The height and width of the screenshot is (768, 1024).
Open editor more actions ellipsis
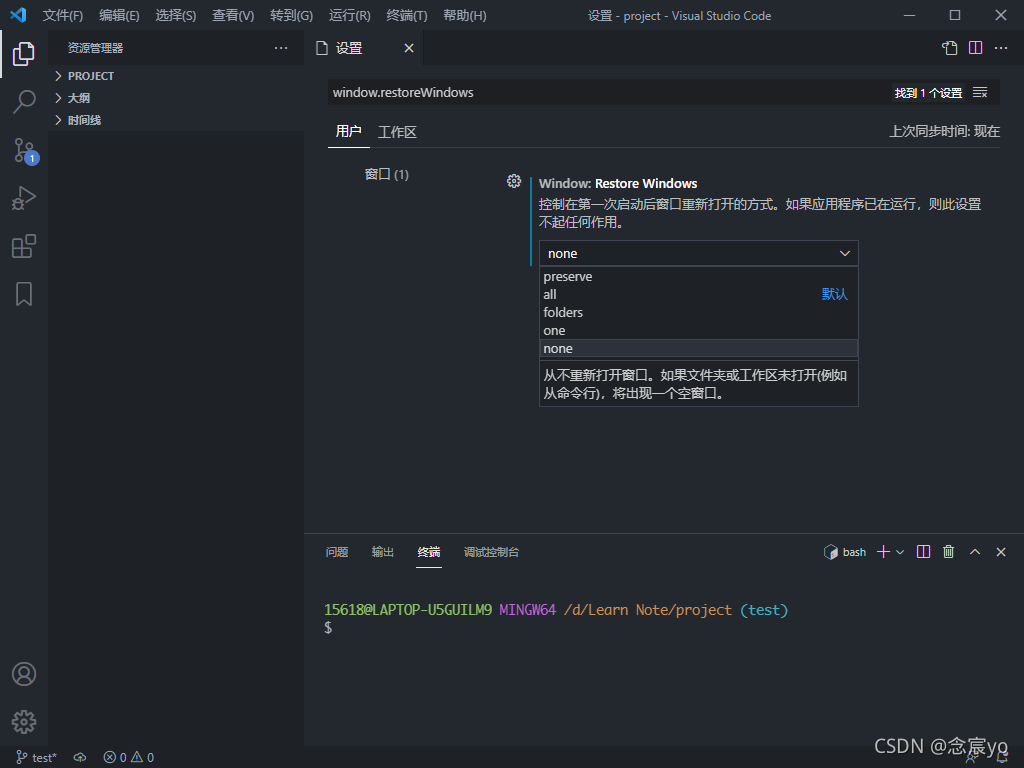point(1001,48)
